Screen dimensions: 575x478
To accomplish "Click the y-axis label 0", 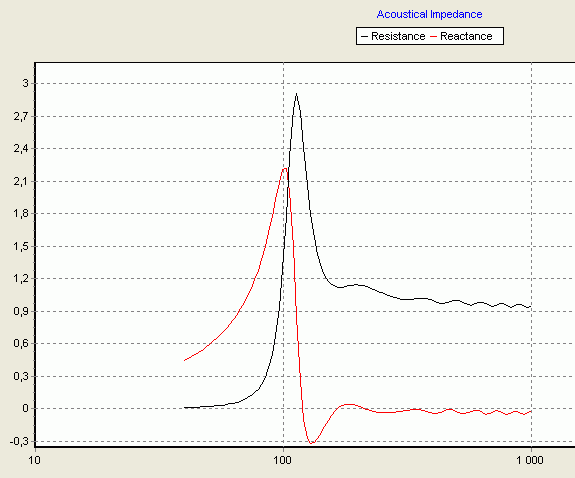I will [x=25, y=408].
